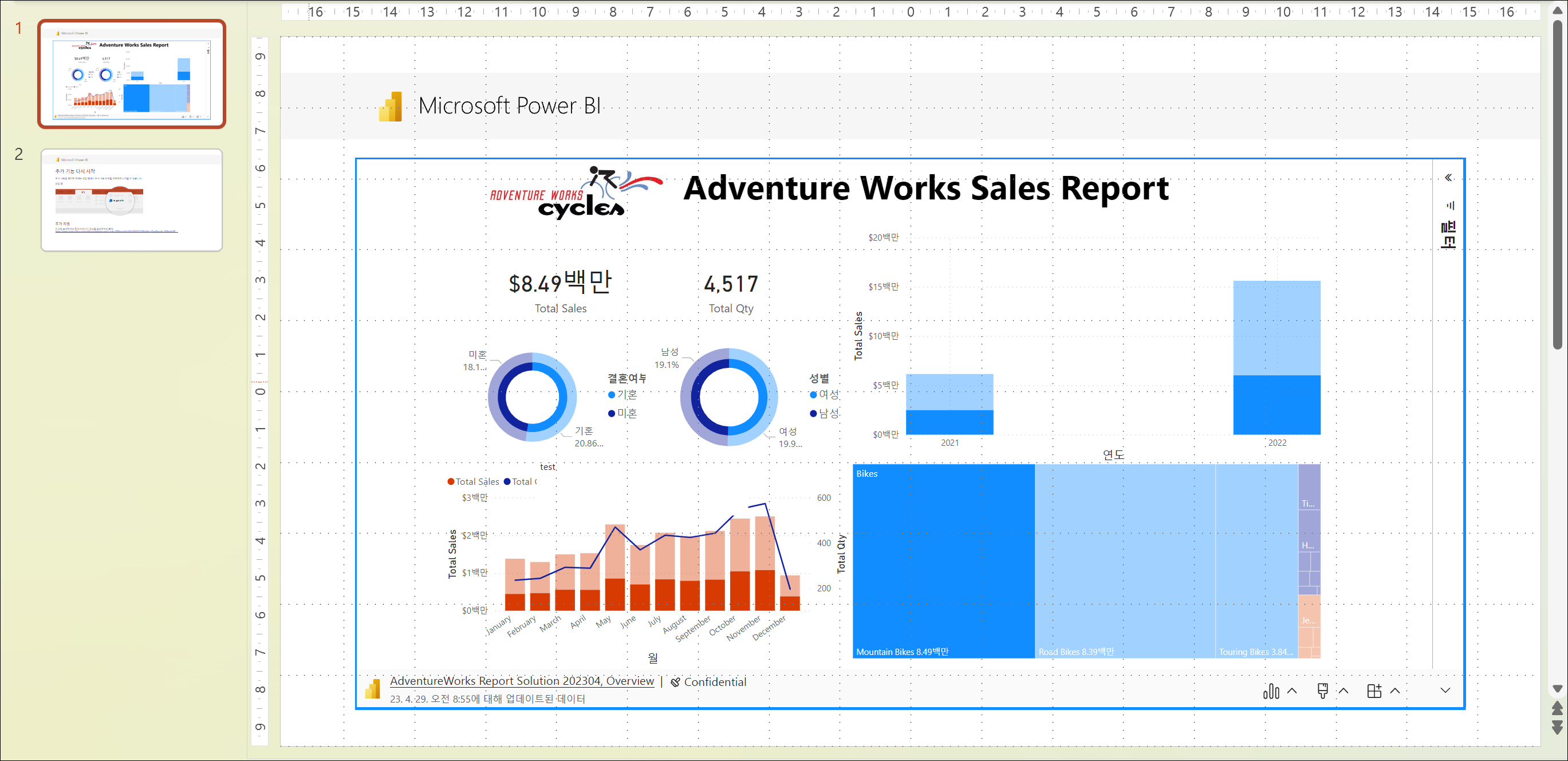Click the Power BI logo in the report footer
The image size is (1568, 761).
pyautogui.click(x=372, y=689)
